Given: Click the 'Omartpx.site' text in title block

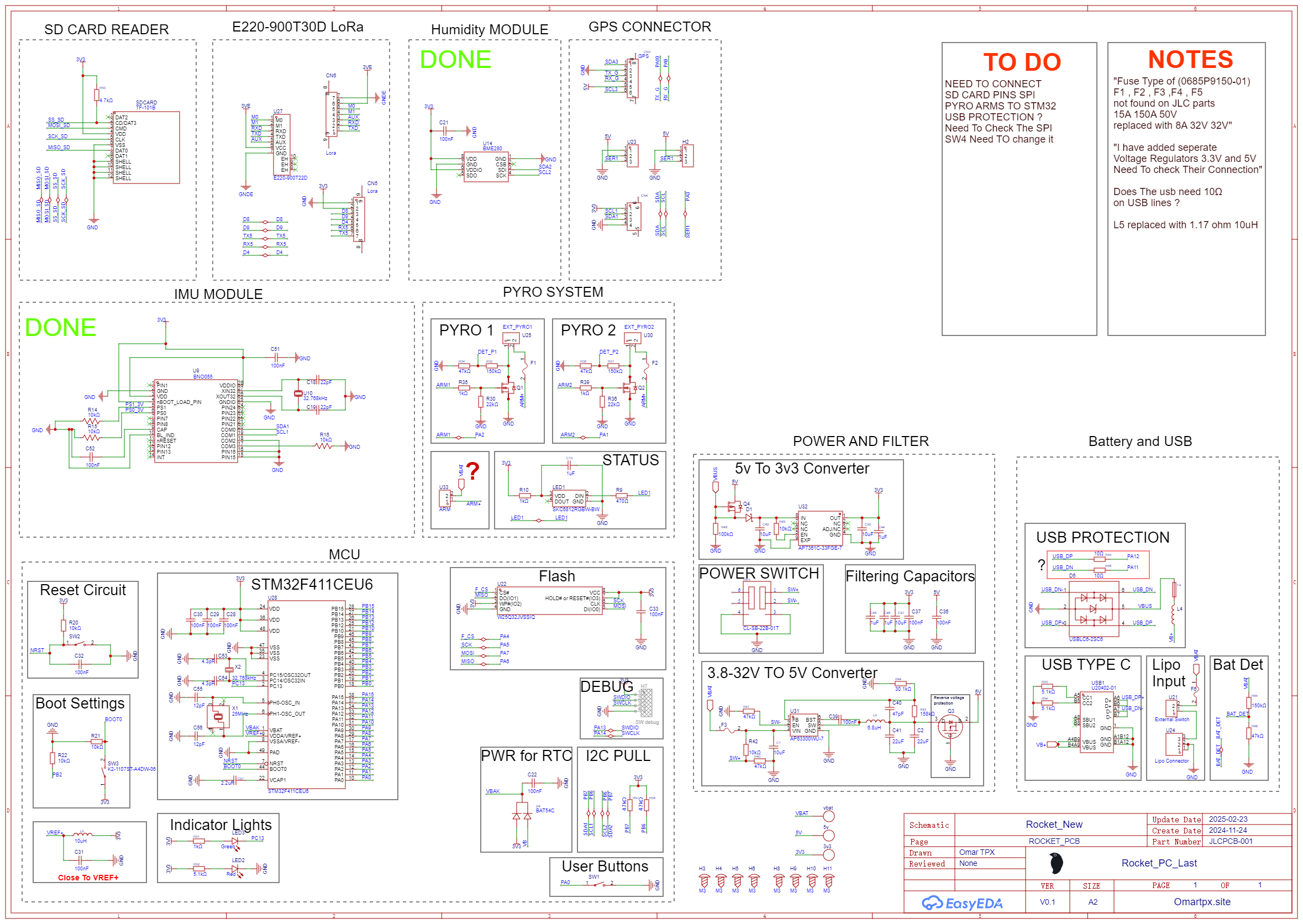Looking at the screenshot, I should coord(1202,902).
